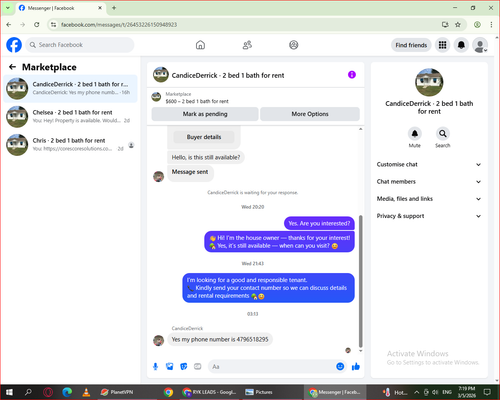
Task: Click Mark as pending button
Action: [205, 114]
